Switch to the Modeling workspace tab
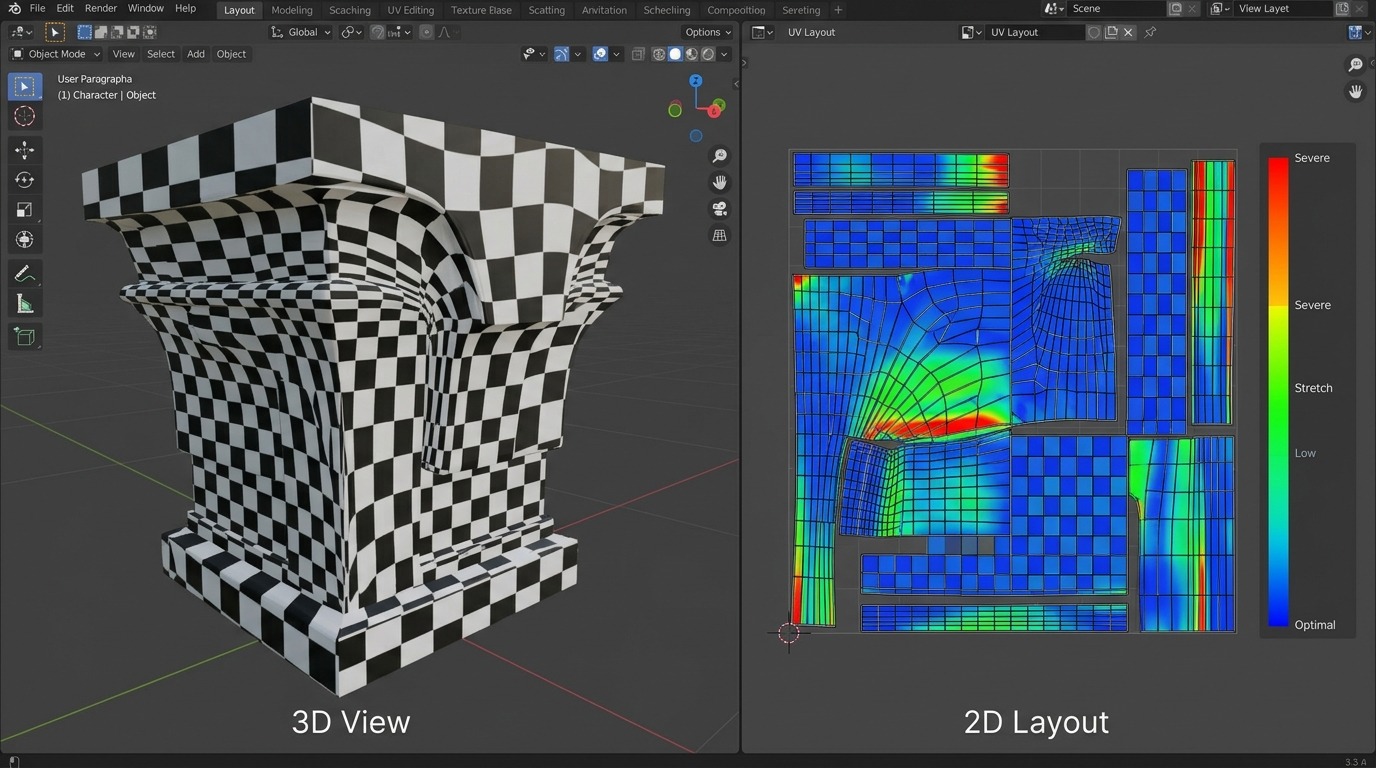The width and height of the screenshot is (1376, 768). point(292,10)
